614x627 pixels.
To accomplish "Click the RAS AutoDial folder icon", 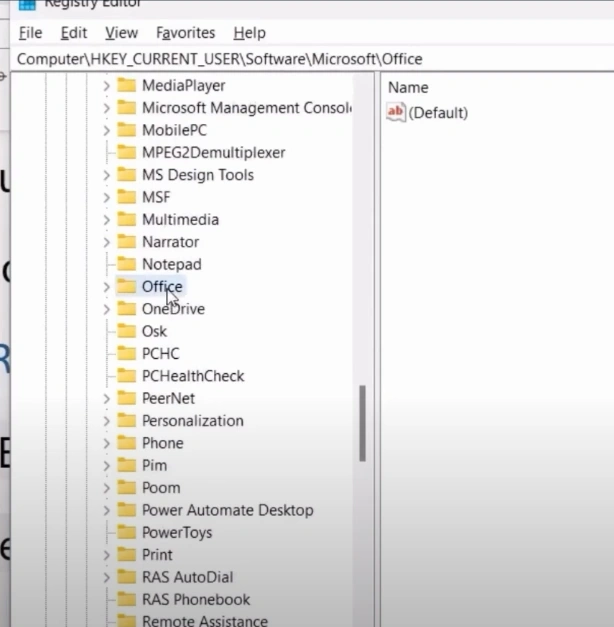I will tap(126, 577).
